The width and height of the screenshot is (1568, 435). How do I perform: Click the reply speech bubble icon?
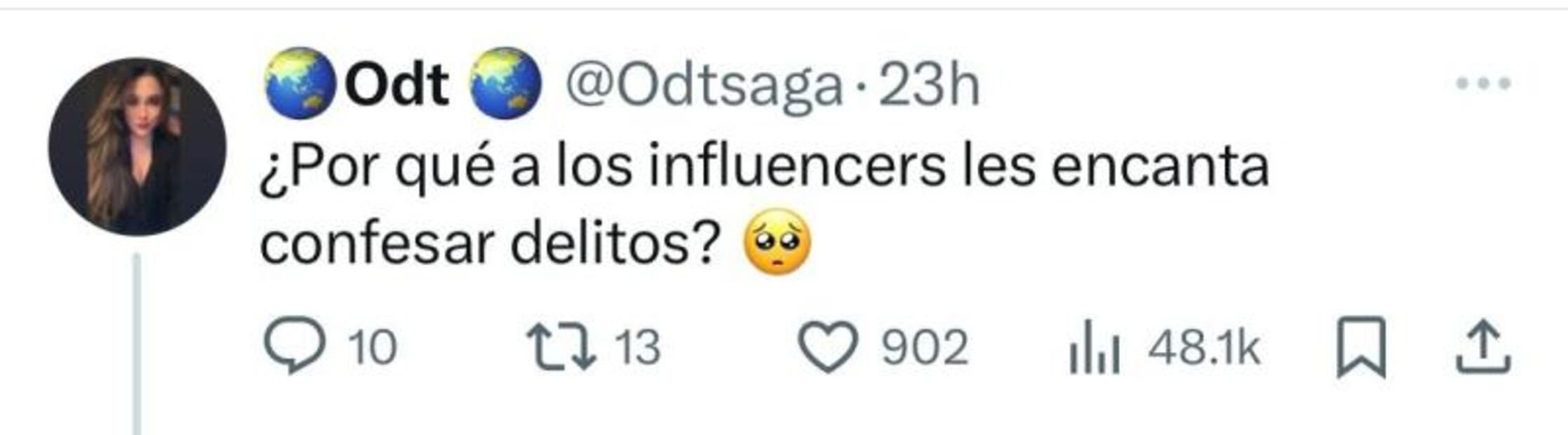coord(294,345)
